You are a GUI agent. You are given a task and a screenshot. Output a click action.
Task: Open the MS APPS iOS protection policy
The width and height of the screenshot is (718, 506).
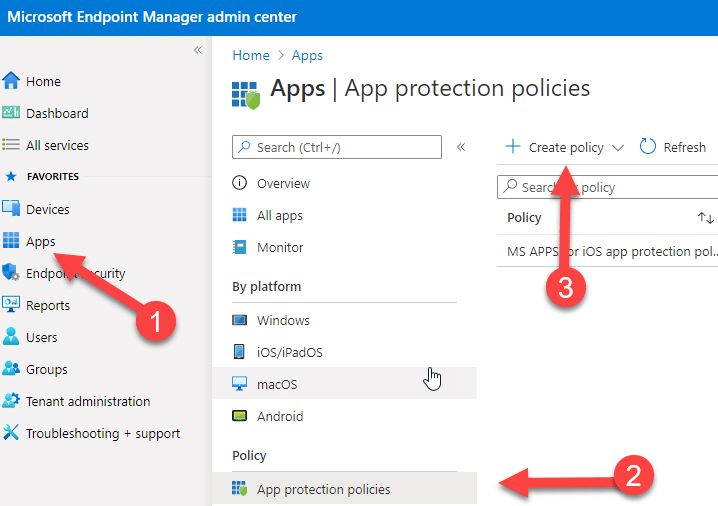[612, 251]
